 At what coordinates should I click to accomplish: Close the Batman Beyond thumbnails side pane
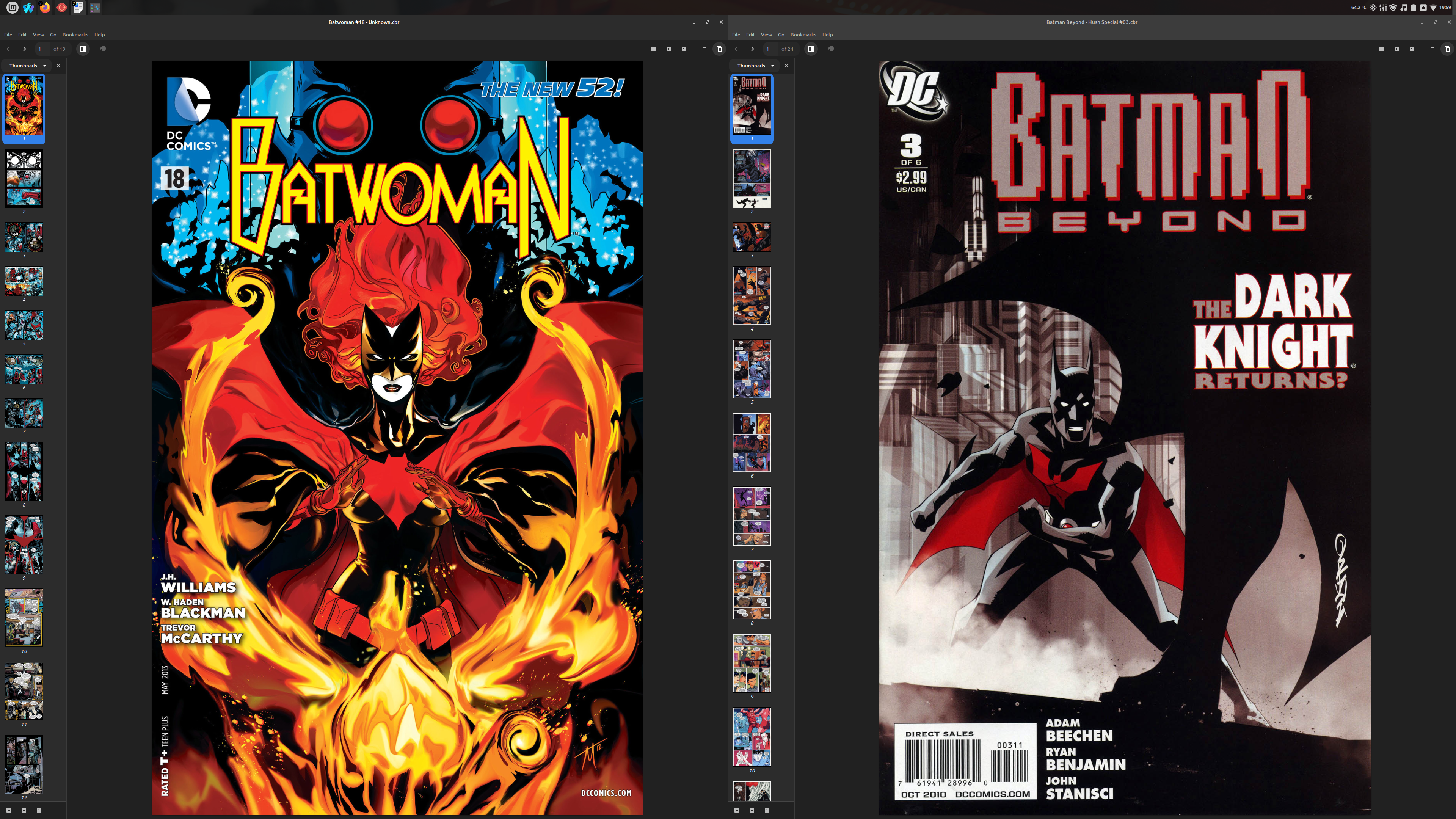tap(786, 66)
